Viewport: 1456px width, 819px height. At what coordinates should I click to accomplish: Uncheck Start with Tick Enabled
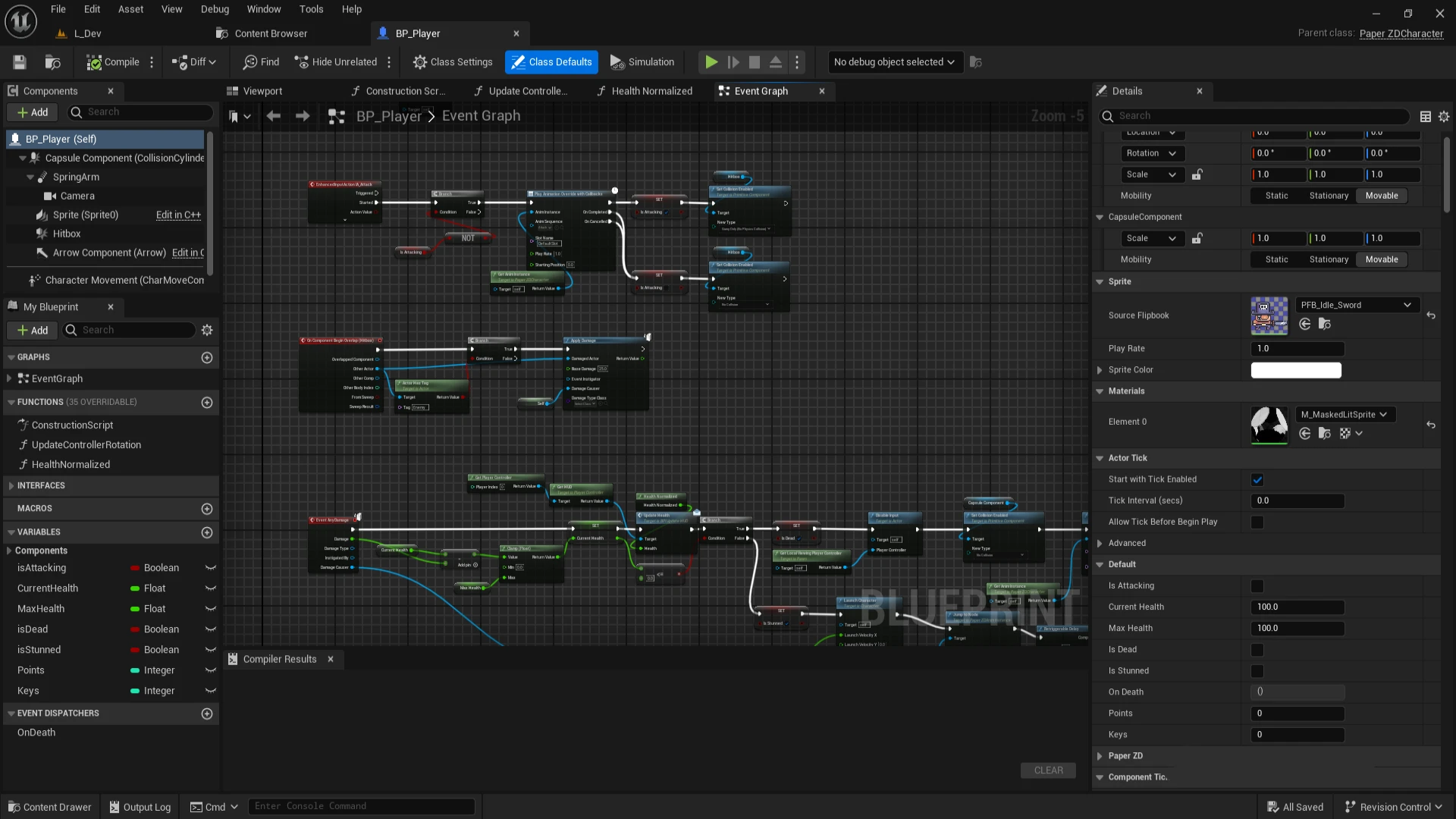click(1257, 479)
